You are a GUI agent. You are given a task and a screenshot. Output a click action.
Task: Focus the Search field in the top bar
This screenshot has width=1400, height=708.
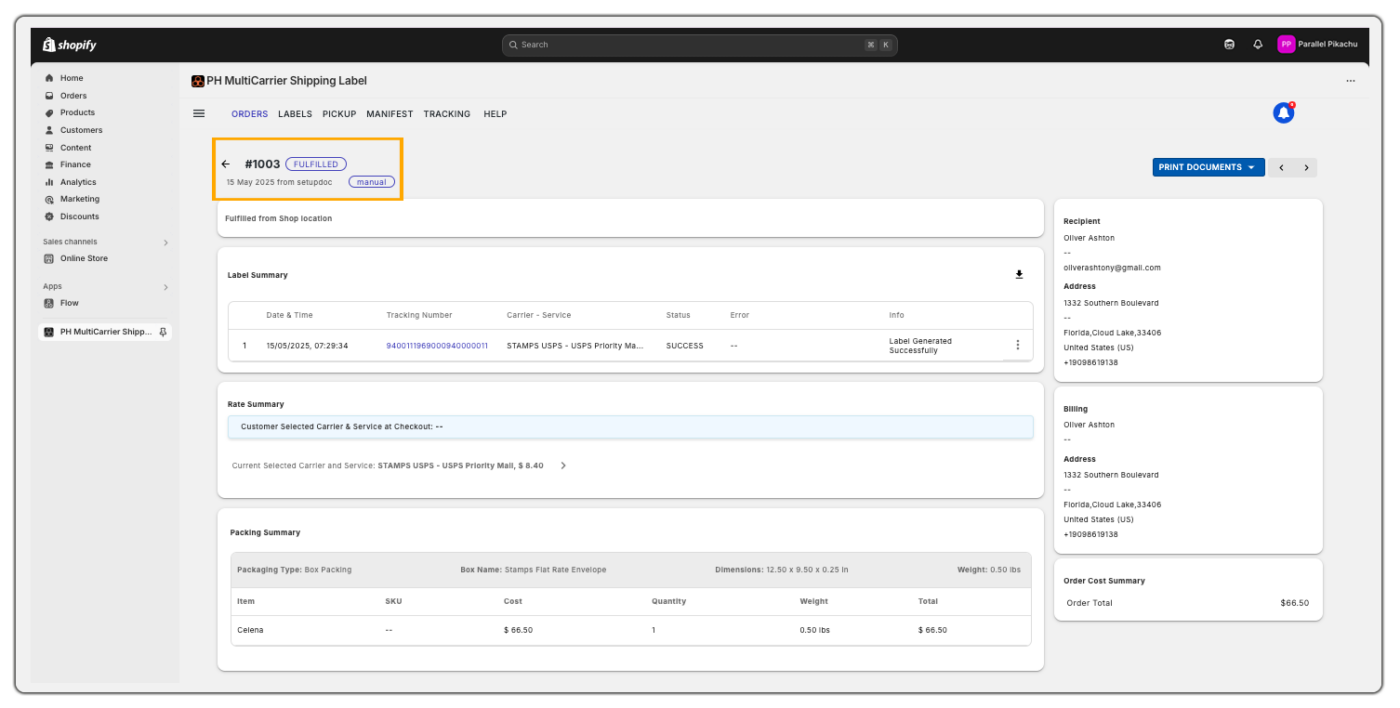(x=699, y=45)
